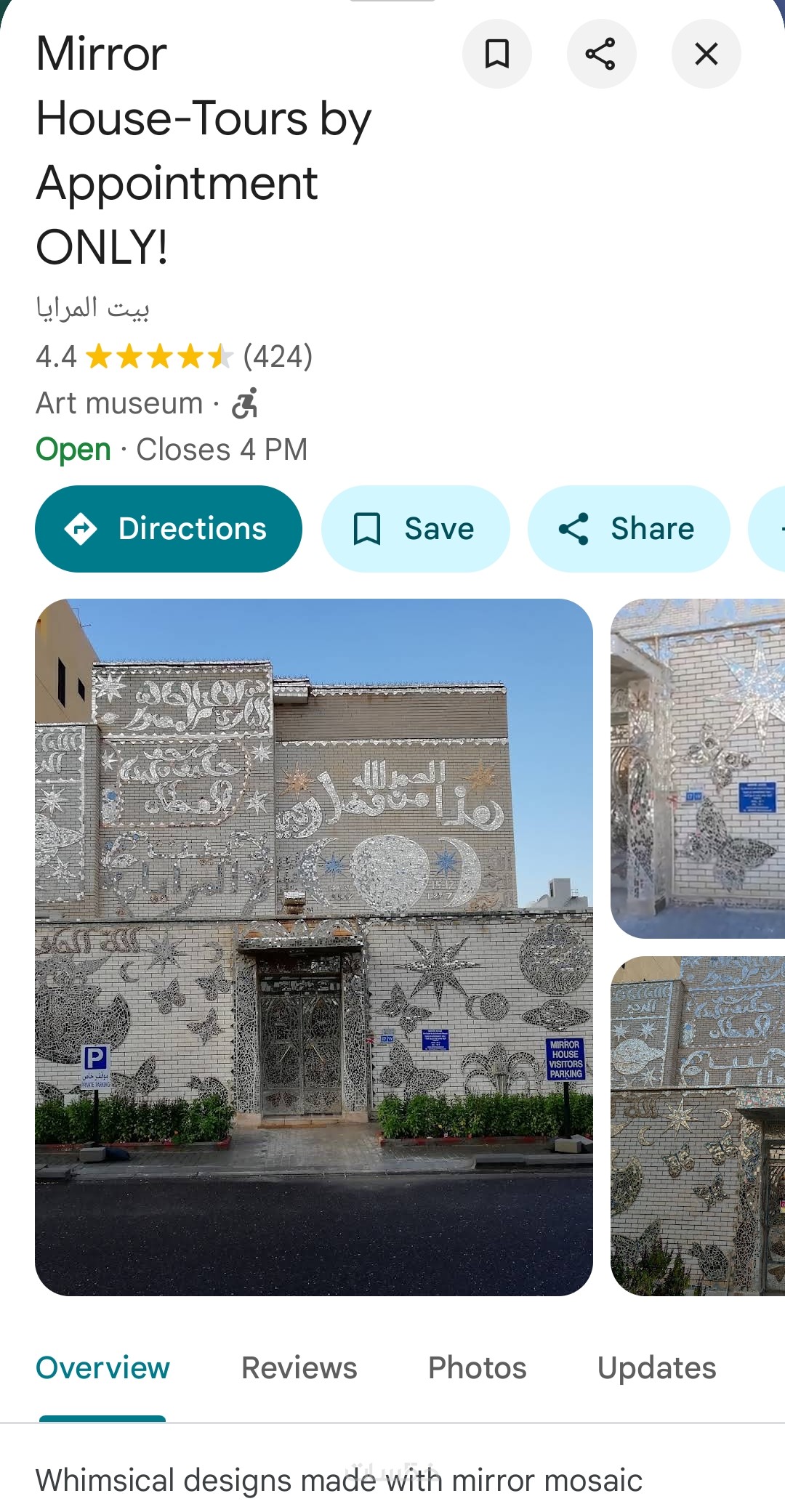Tap the wheelchair accessibility icon
Image resolution: width=785 pixels, height=1512 pixels.
pyautogui.click(x=245, y=403)
